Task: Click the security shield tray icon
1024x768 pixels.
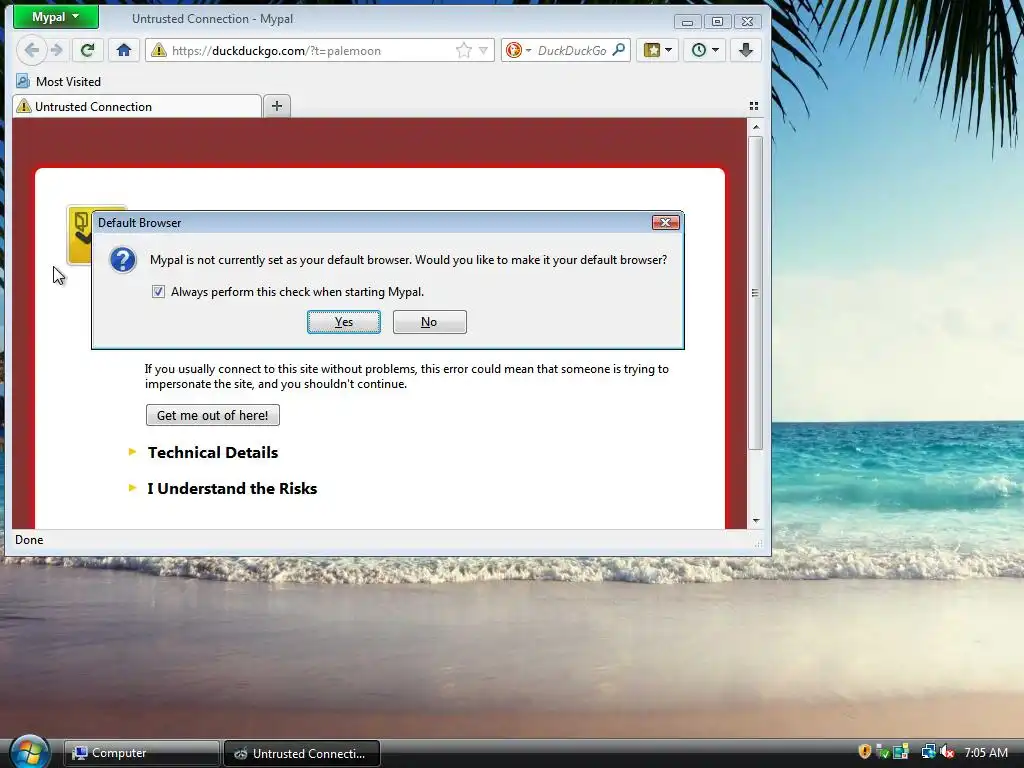Action: (x=865, y=752)
